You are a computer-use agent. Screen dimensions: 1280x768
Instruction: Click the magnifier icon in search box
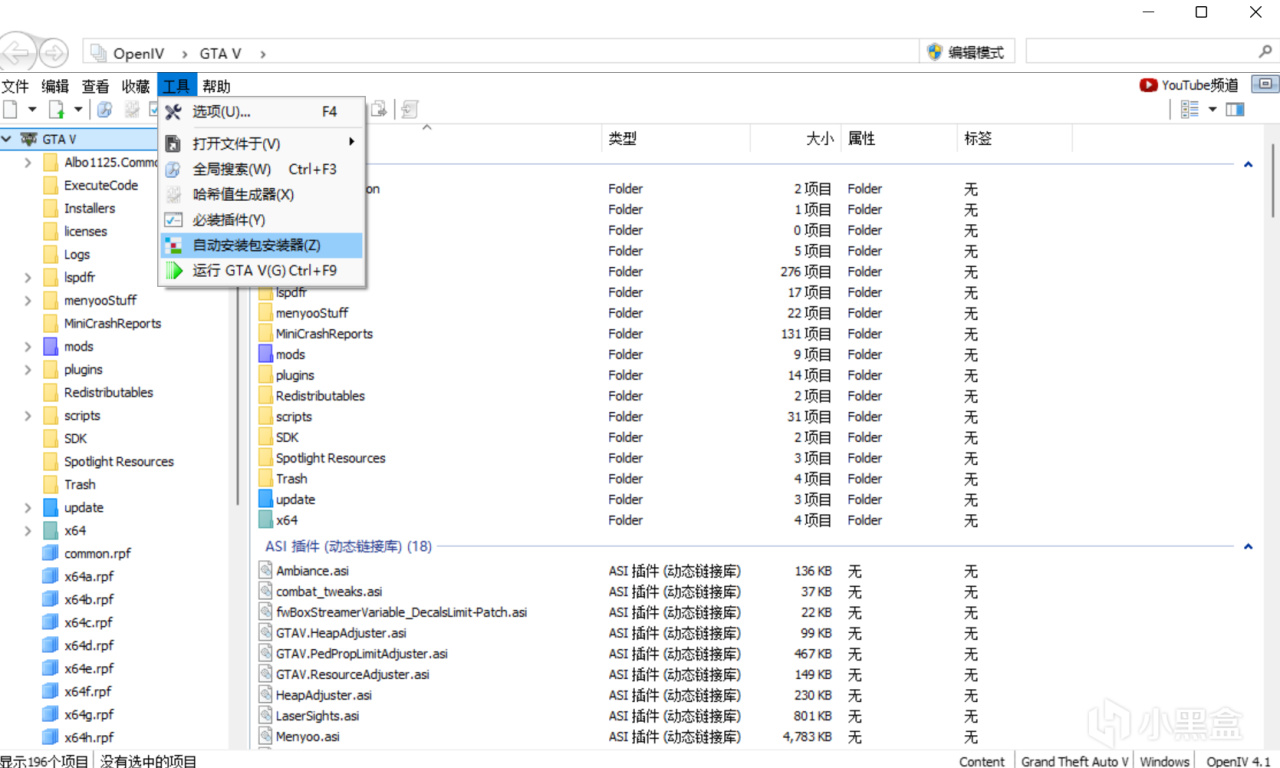pyautogui.click(x=1265, y=51)
